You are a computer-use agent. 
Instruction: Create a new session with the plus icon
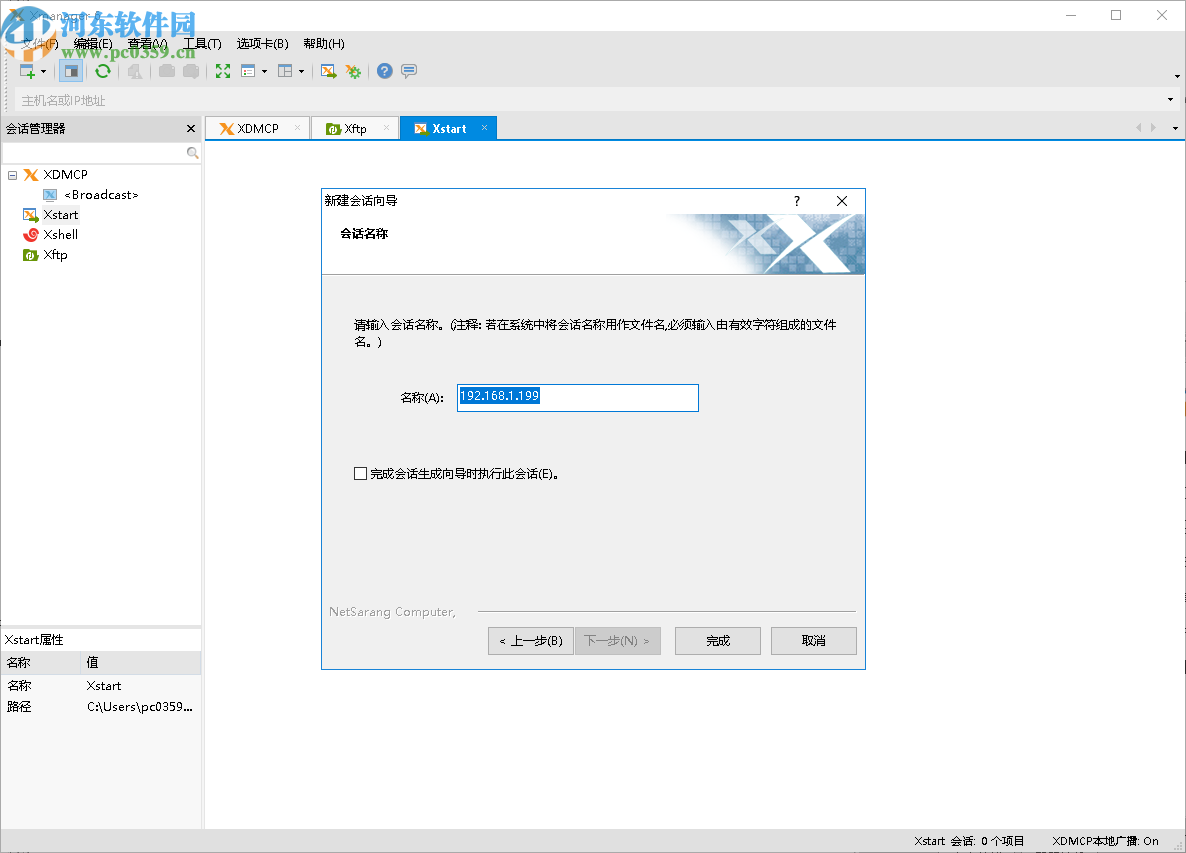tap(26, 71)
